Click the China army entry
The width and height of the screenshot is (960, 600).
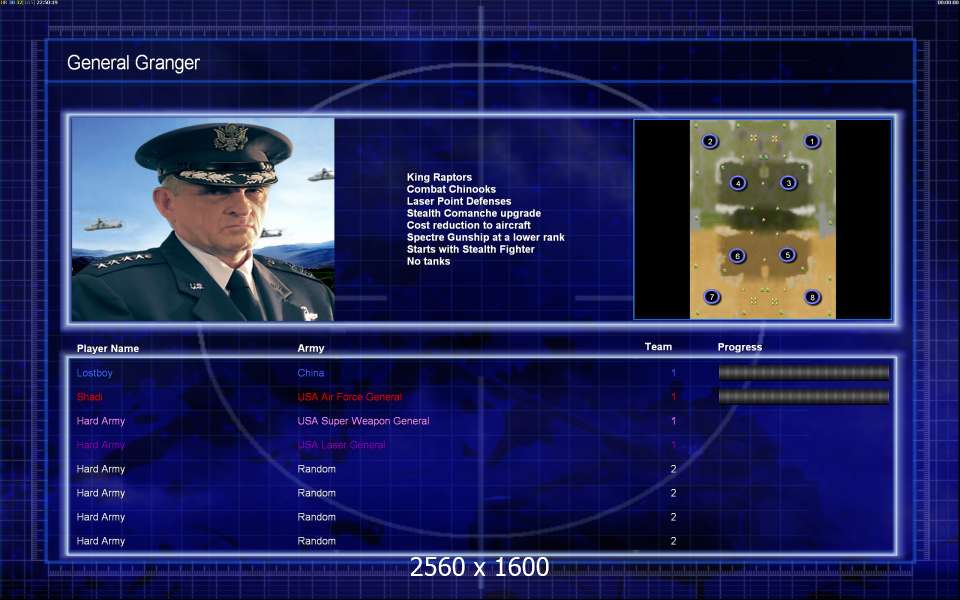point(311,372)
